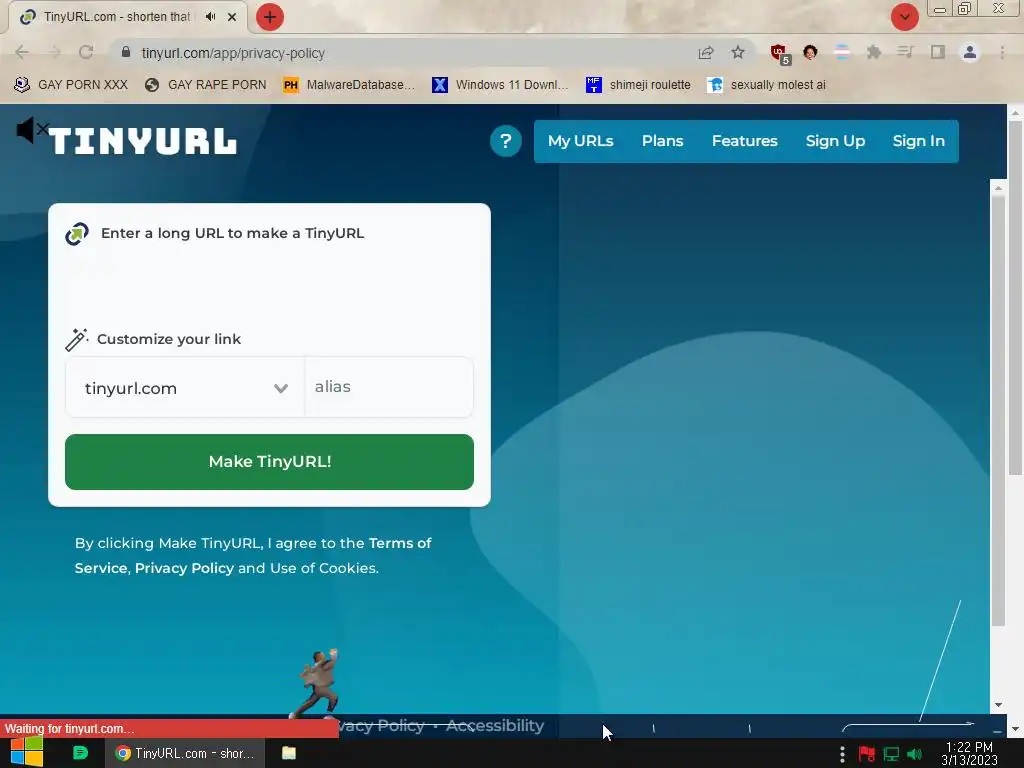Open the Sign In menu item
The image size is (1024, 768).
[918, 141]
